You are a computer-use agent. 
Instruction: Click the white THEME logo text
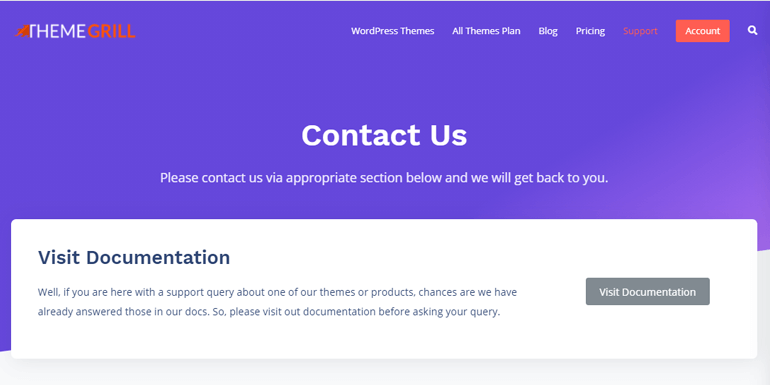pos(59,31)
